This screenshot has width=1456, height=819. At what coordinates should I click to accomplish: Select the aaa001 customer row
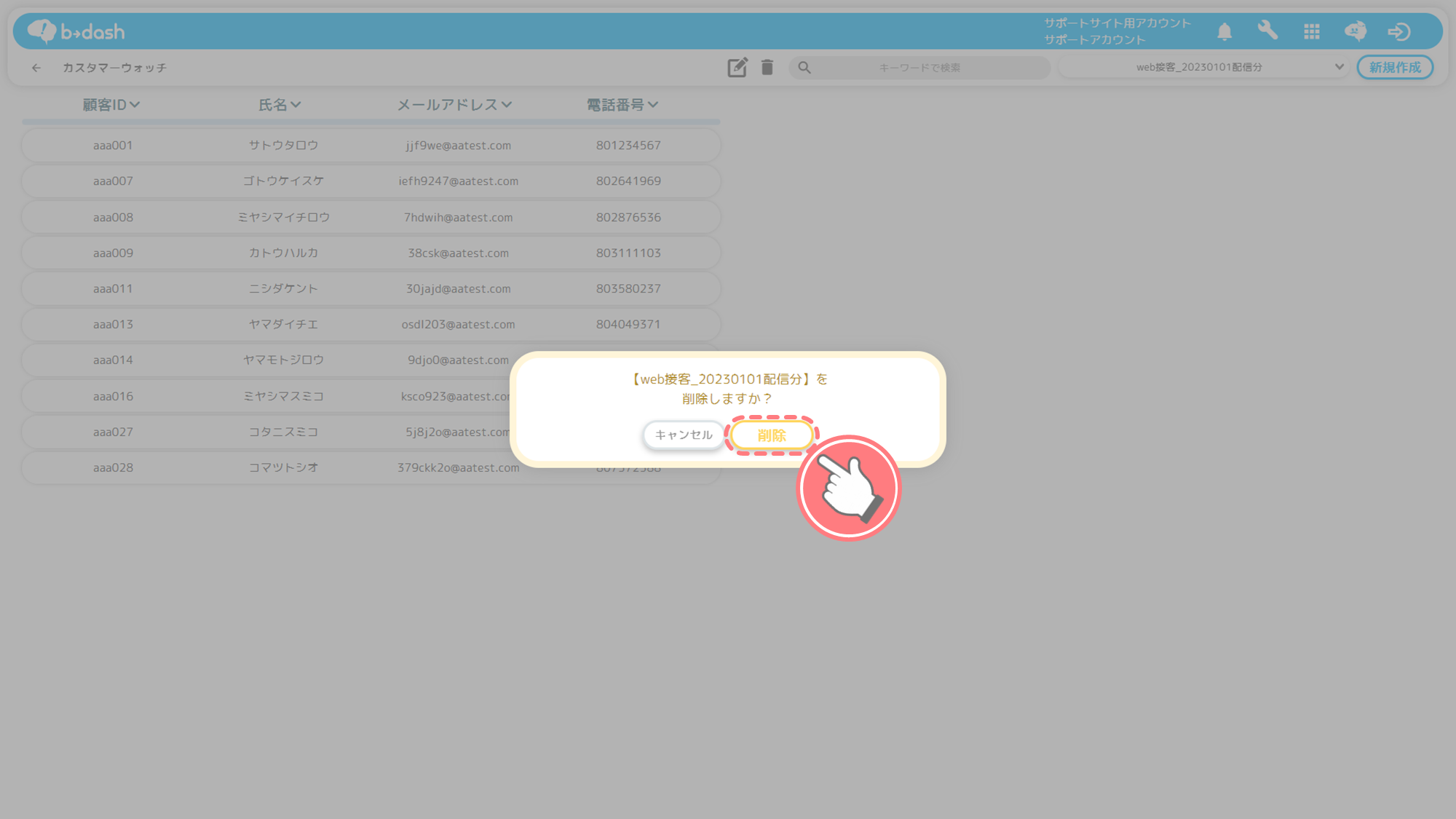(371, 145)
